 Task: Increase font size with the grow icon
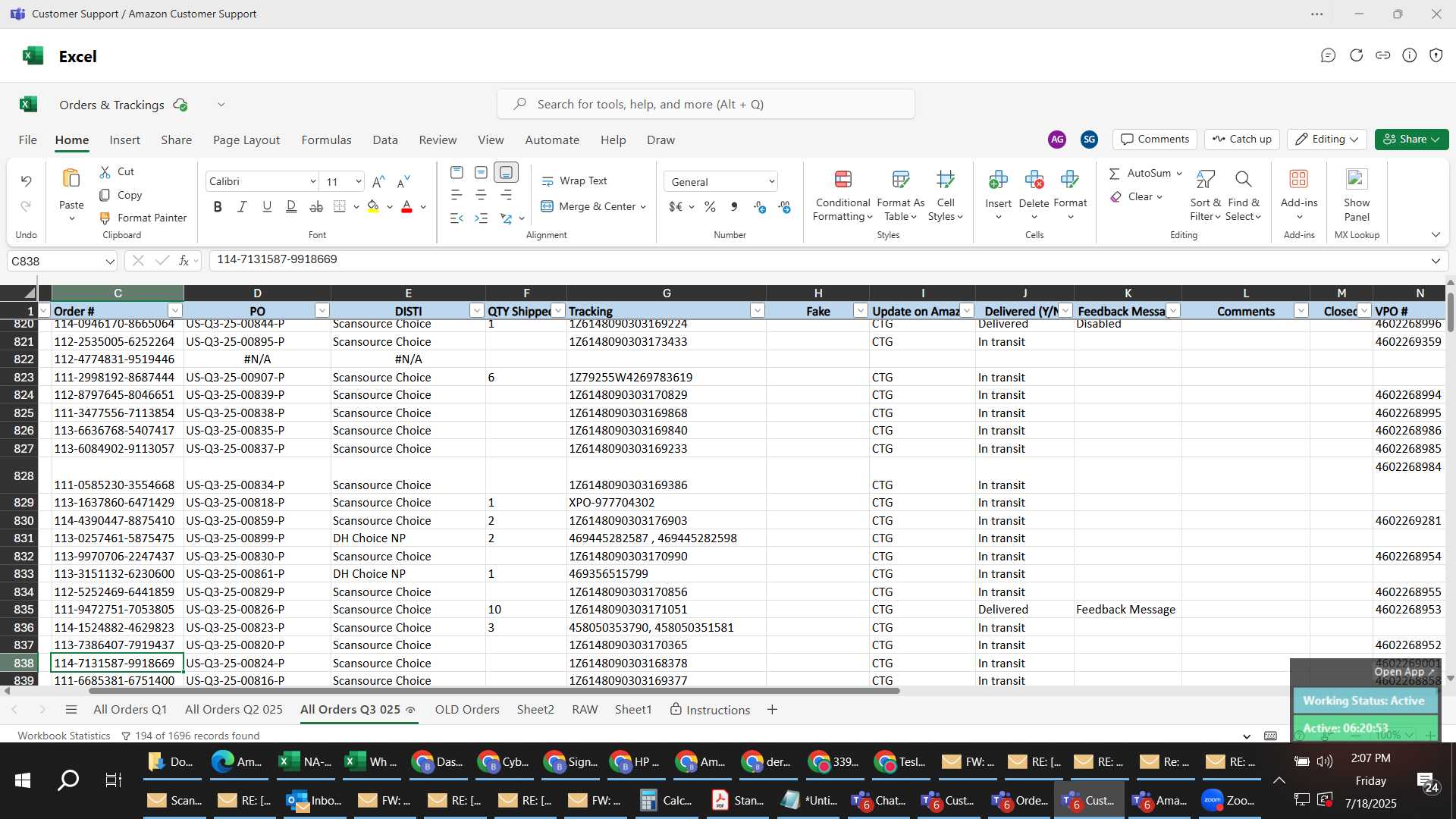tap(378, 181)
